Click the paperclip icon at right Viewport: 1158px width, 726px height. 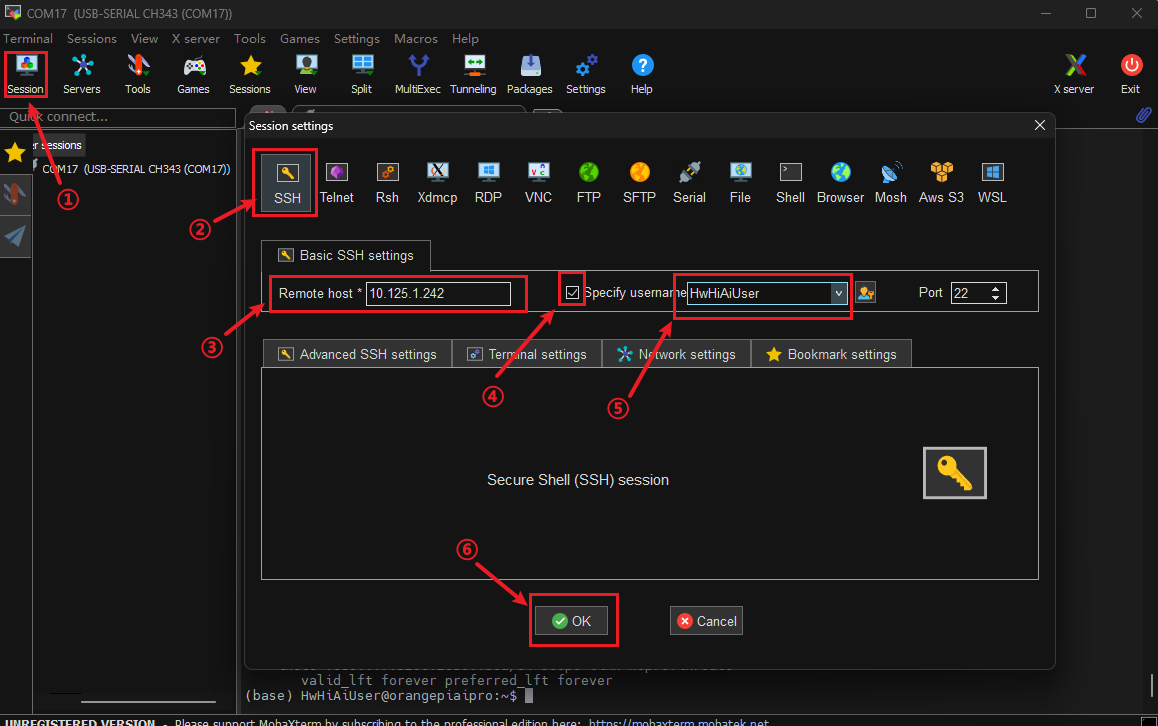click(x=1143, y=116)
